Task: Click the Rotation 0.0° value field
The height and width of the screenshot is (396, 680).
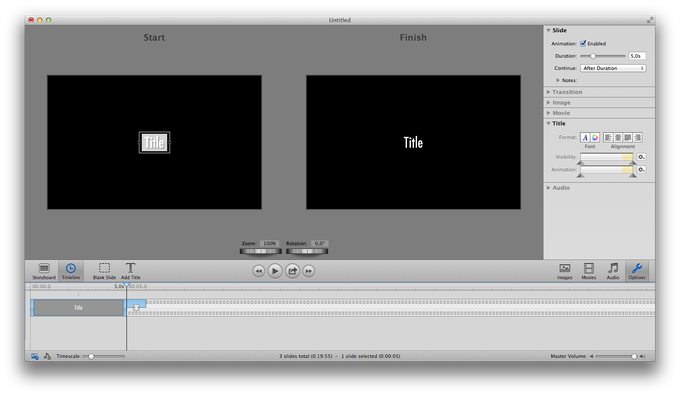Action: 320,243
